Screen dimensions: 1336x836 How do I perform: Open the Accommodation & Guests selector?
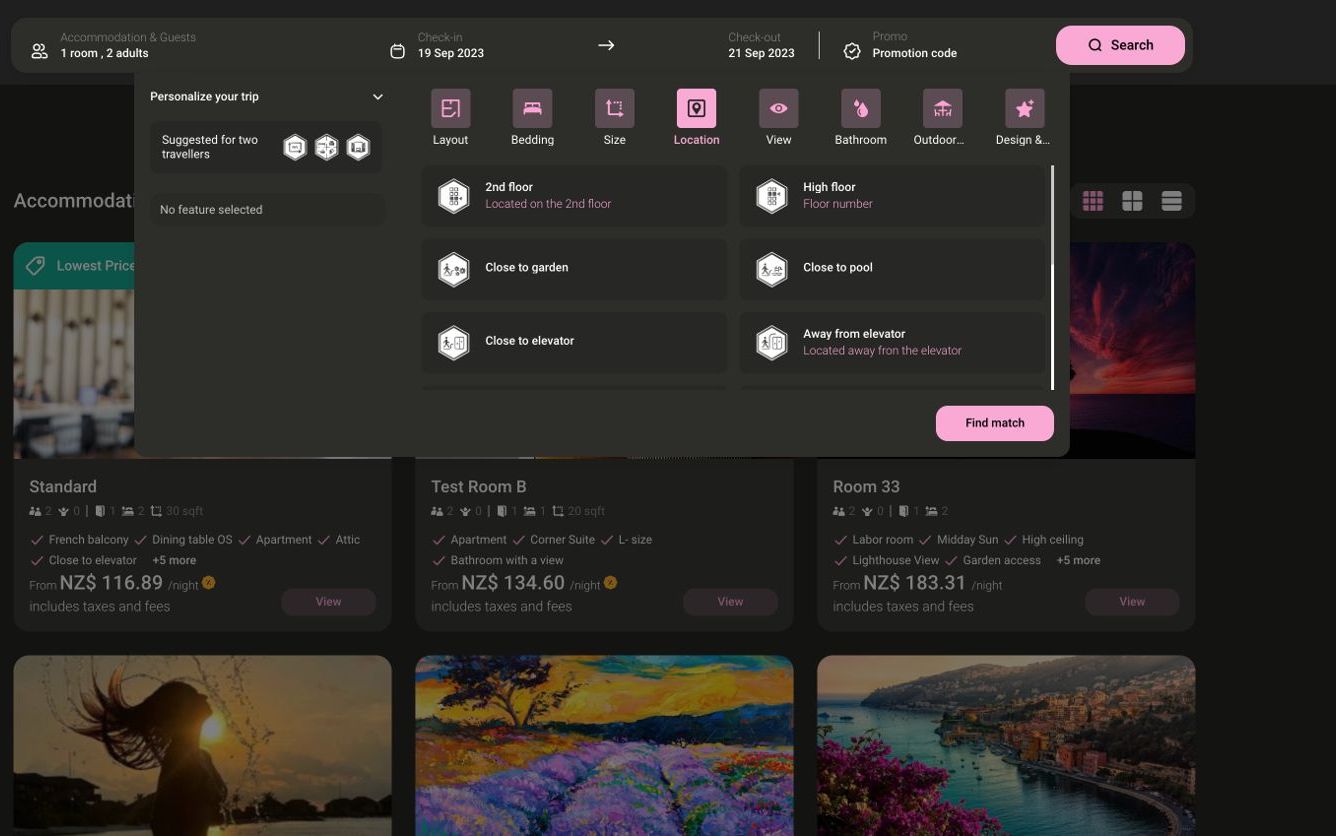point(128,45)
